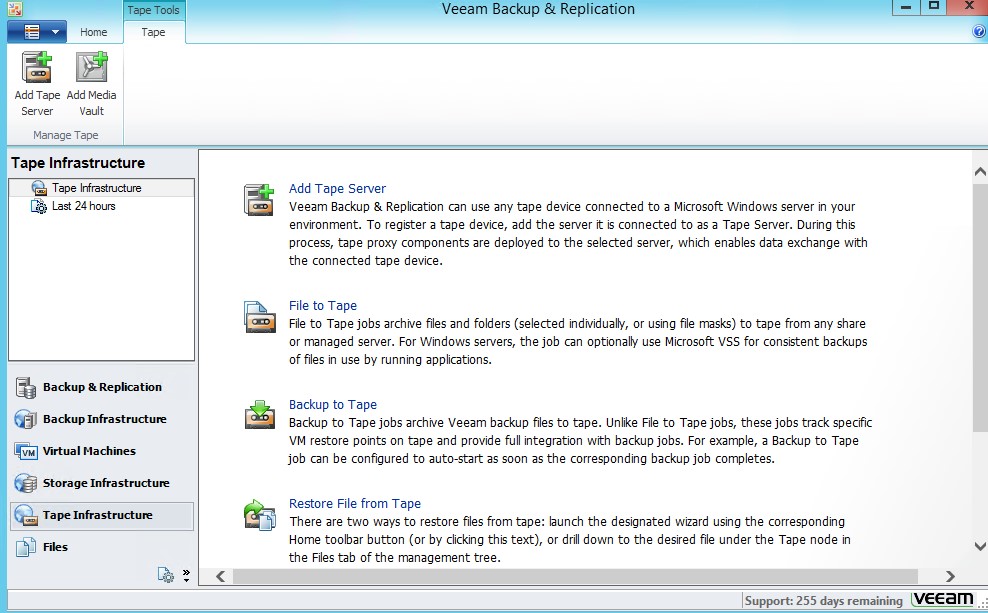The height and width of the screenshot is (613, 988).
Task: Click the Restore File from Tape content icon
Action: (x=260, y=515)
